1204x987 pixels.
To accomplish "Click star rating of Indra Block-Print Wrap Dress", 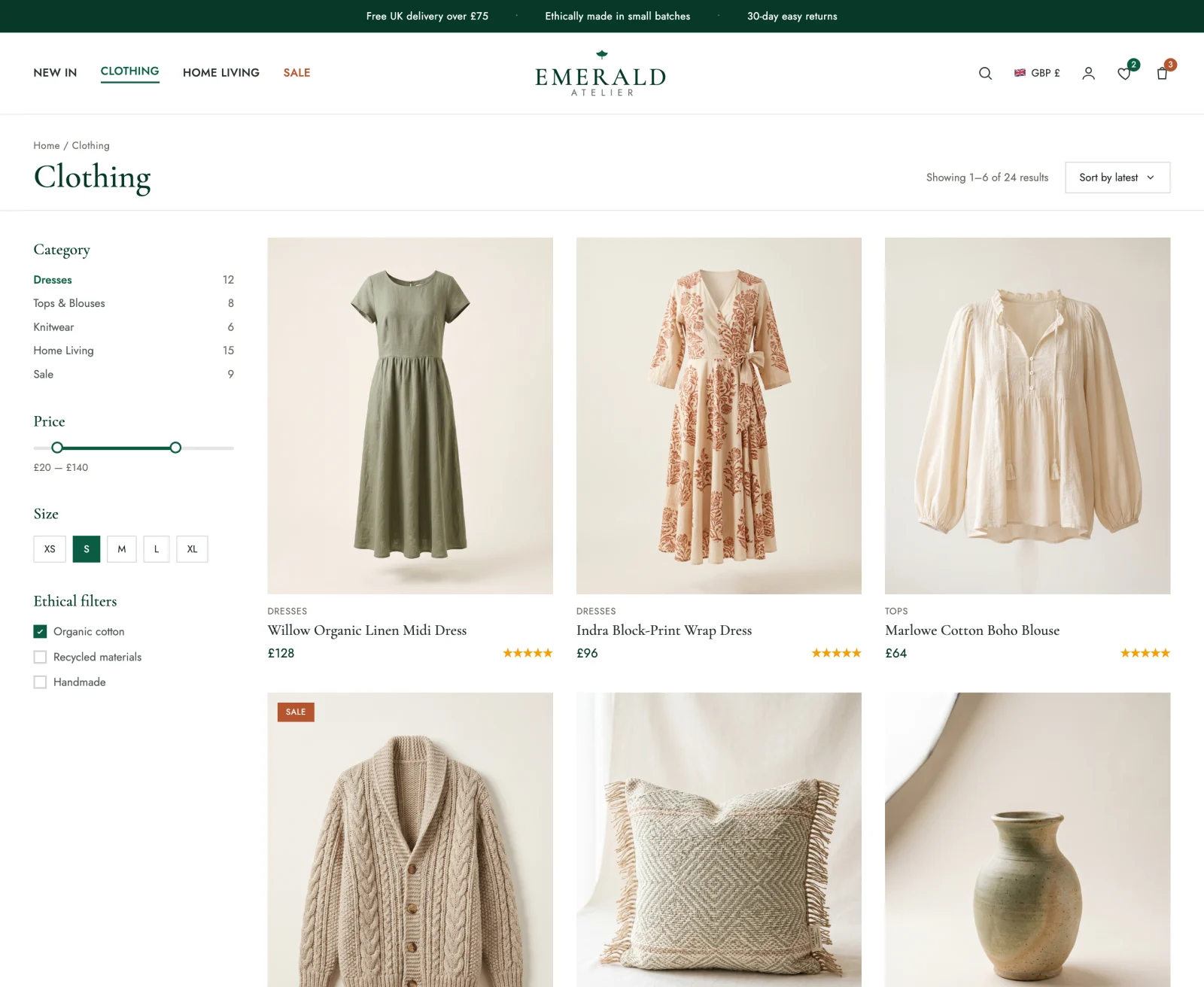I will pos(836,653).
